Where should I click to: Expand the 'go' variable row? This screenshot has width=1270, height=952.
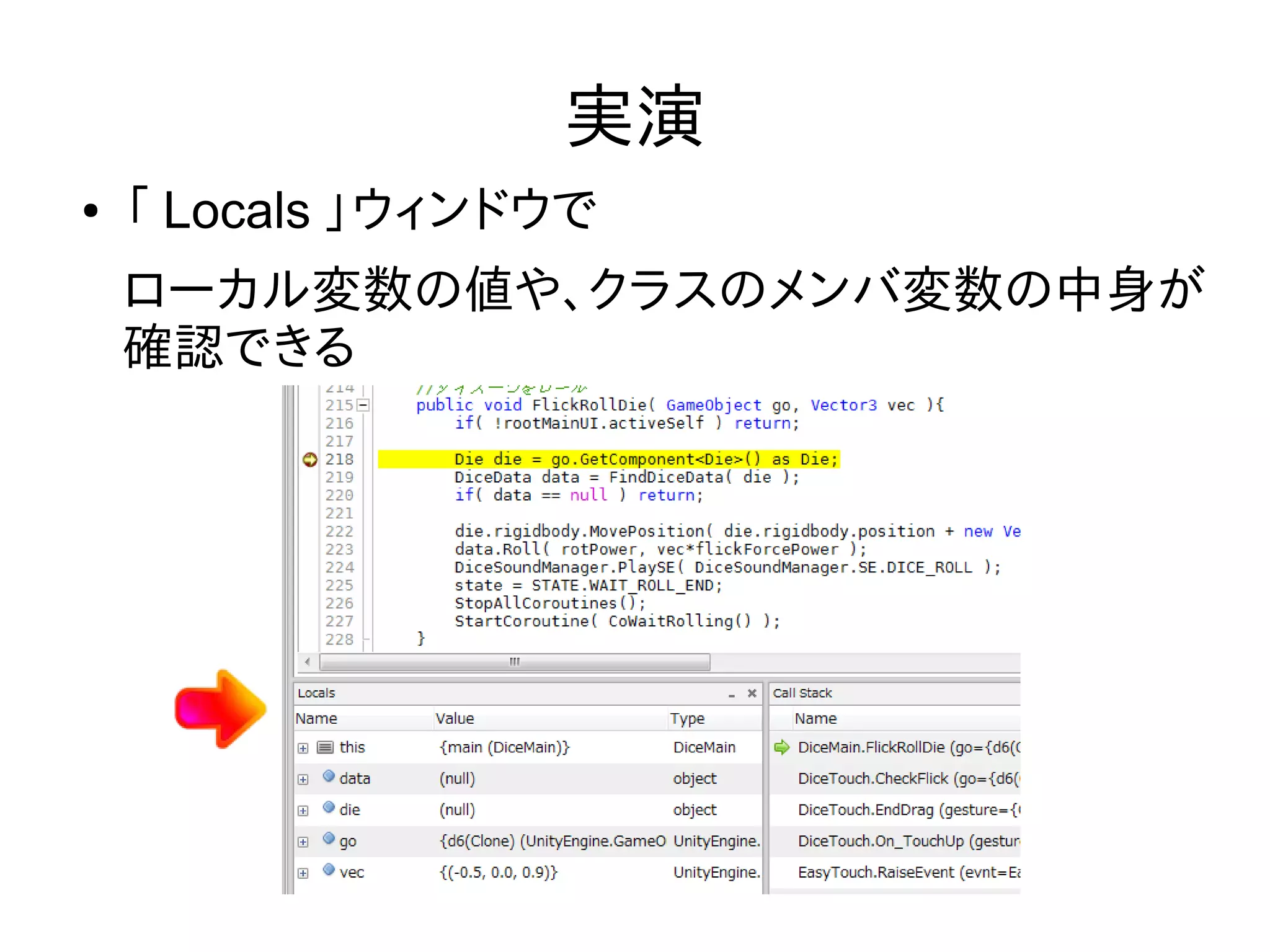(x=303, y=842)
